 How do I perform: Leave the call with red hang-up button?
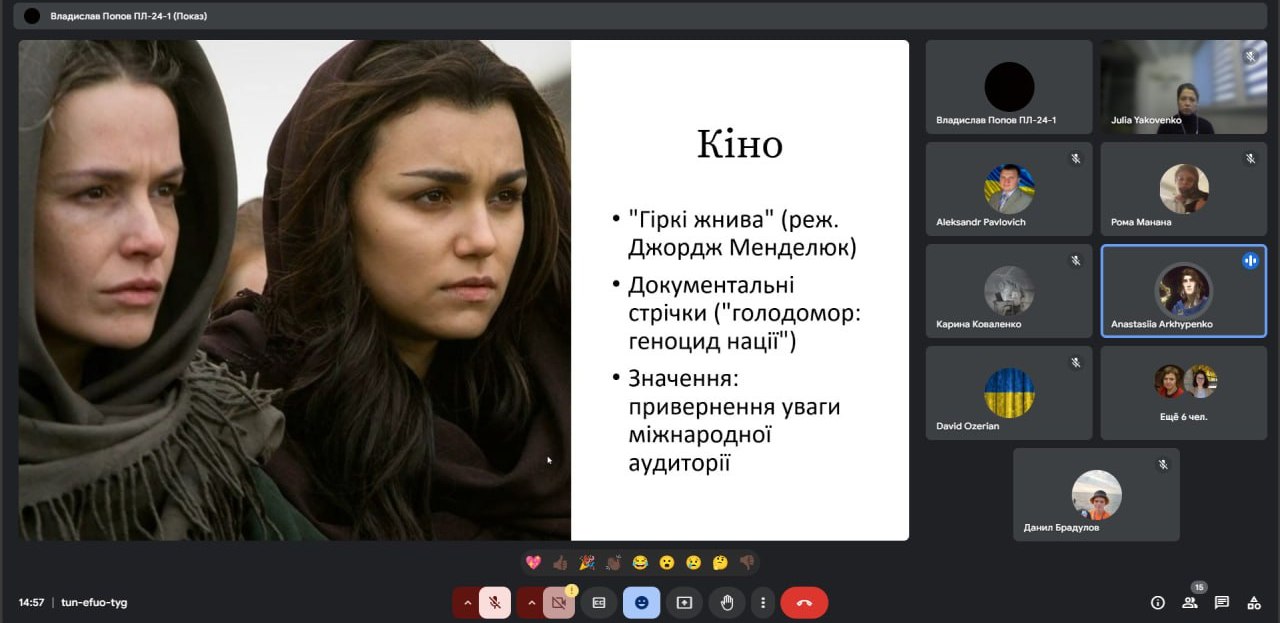coord(804,603)
